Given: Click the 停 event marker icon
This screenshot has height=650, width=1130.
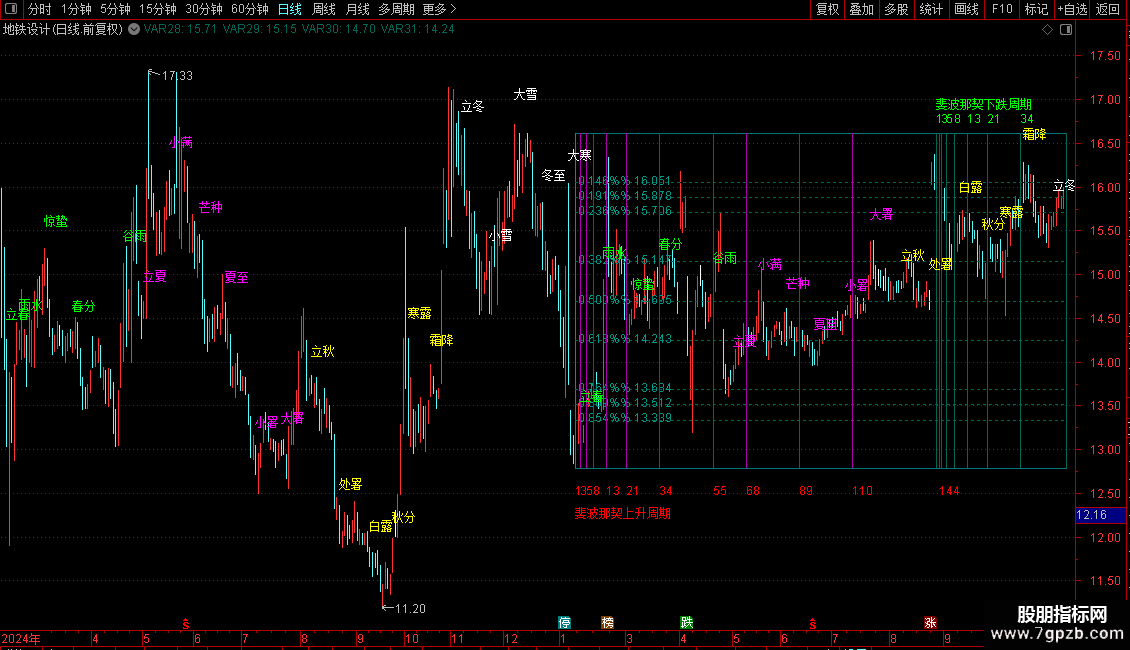Looking at the screenshot, I should (564, 622).
